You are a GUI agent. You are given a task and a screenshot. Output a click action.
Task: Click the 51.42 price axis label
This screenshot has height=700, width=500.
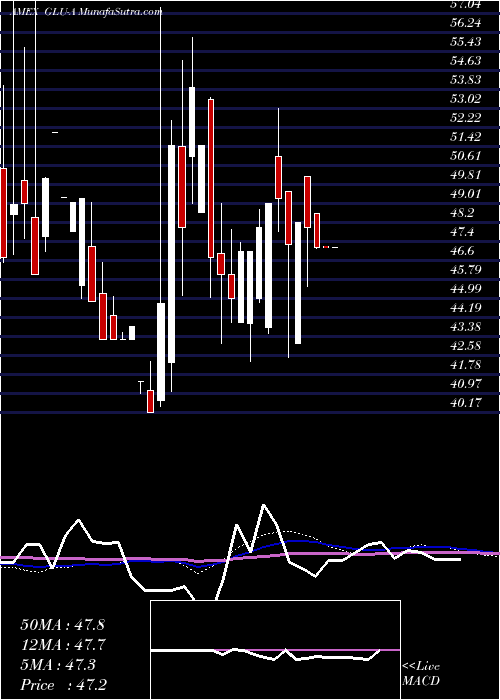coord(465,137)
